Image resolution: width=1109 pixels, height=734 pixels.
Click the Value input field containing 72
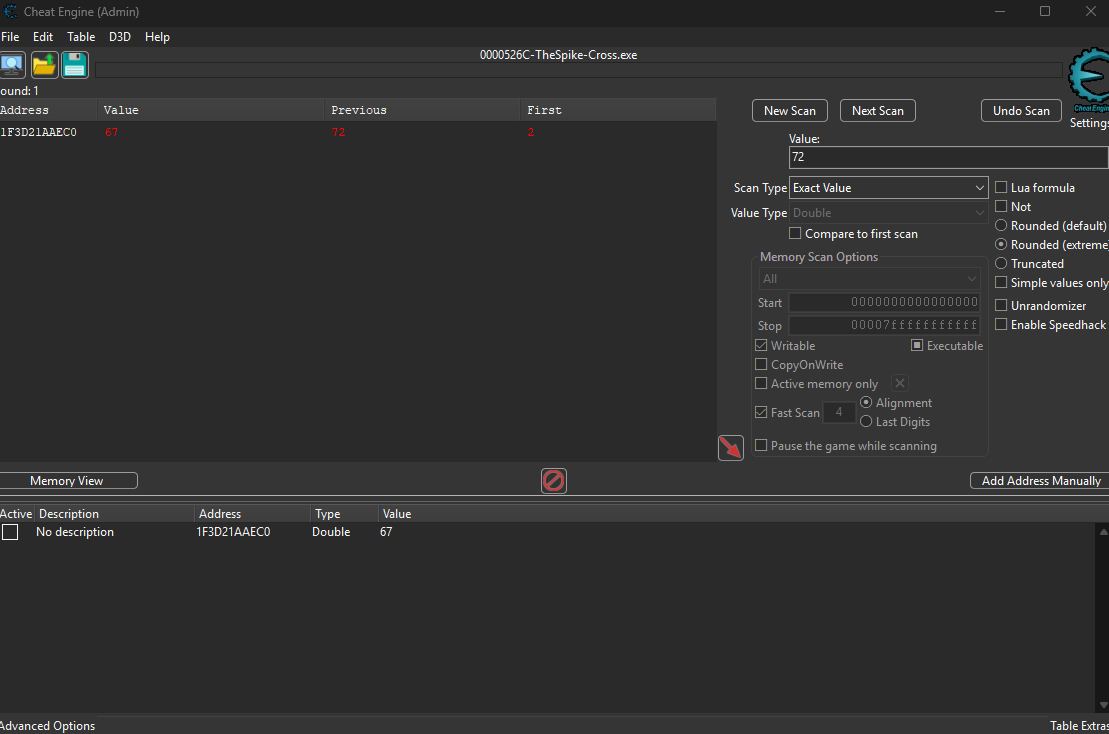click(x=947, y=158)
